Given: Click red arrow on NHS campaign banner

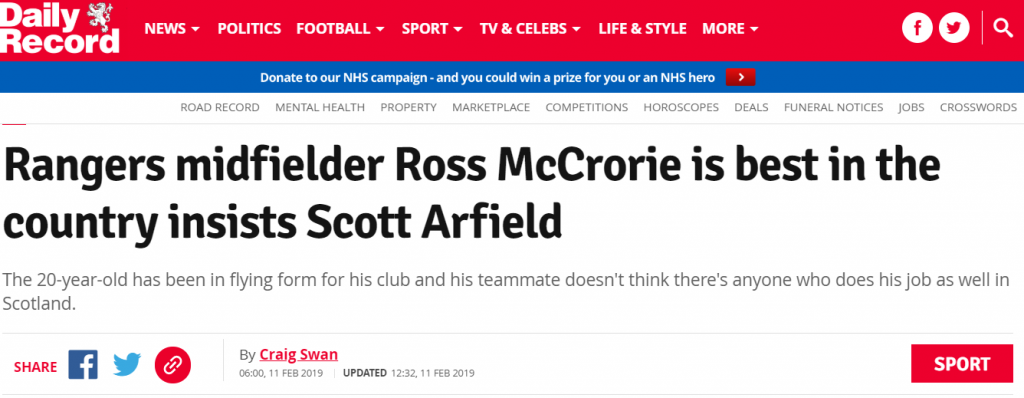Looking at the screenshot, I should [x=740, y=77].
